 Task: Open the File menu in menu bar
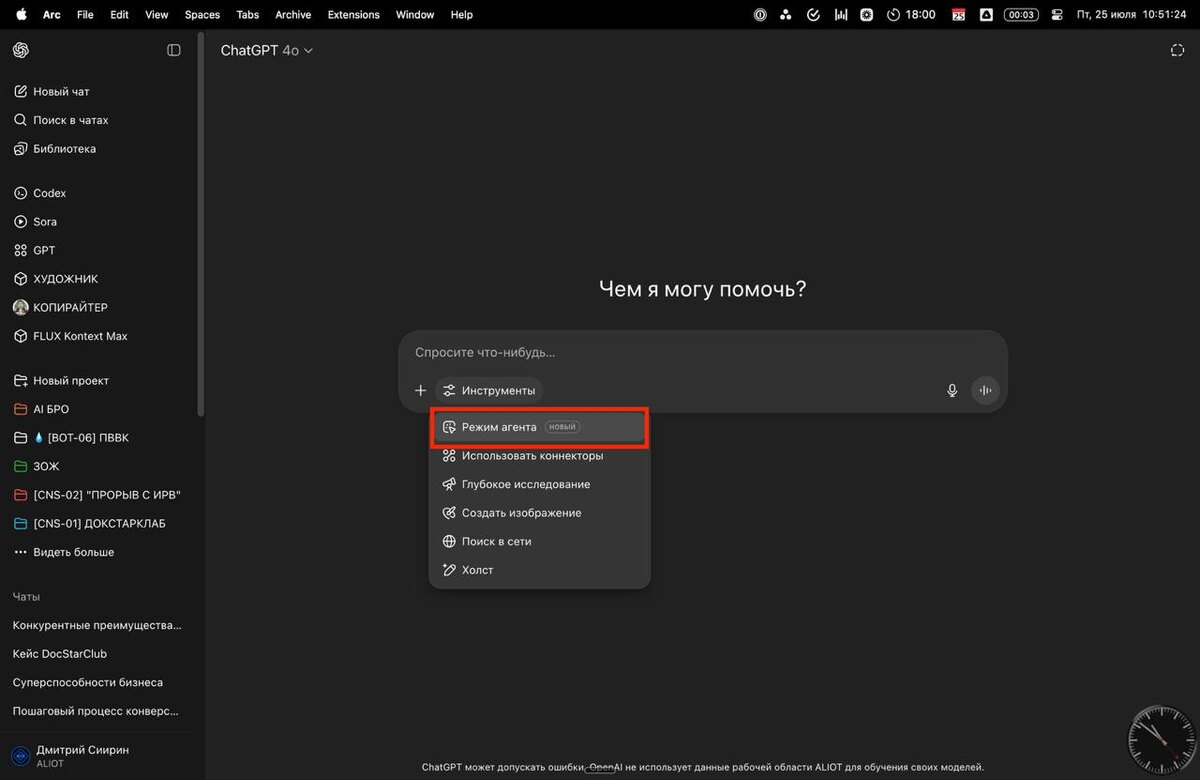point(85,15)
